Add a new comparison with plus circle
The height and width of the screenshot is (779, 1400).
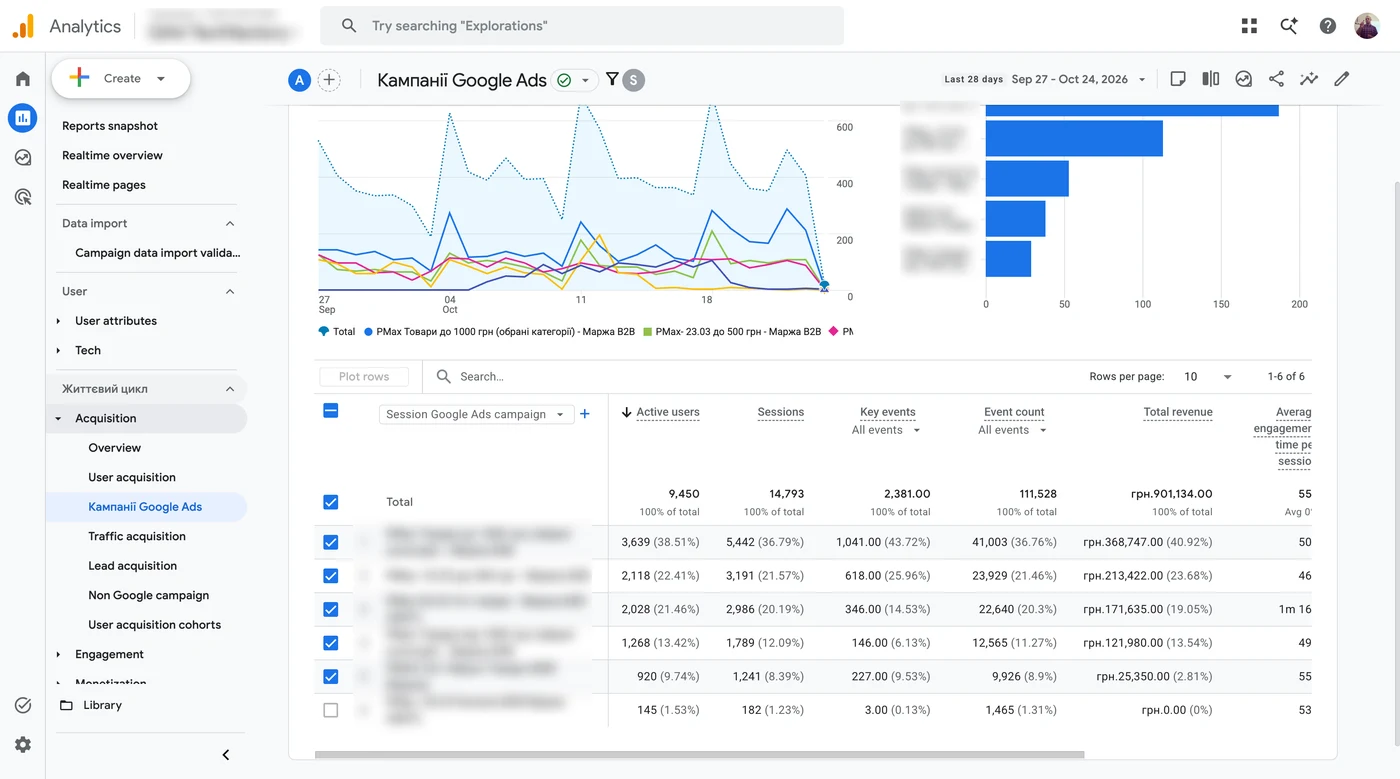pyautogui.click(x=329, y=80)
